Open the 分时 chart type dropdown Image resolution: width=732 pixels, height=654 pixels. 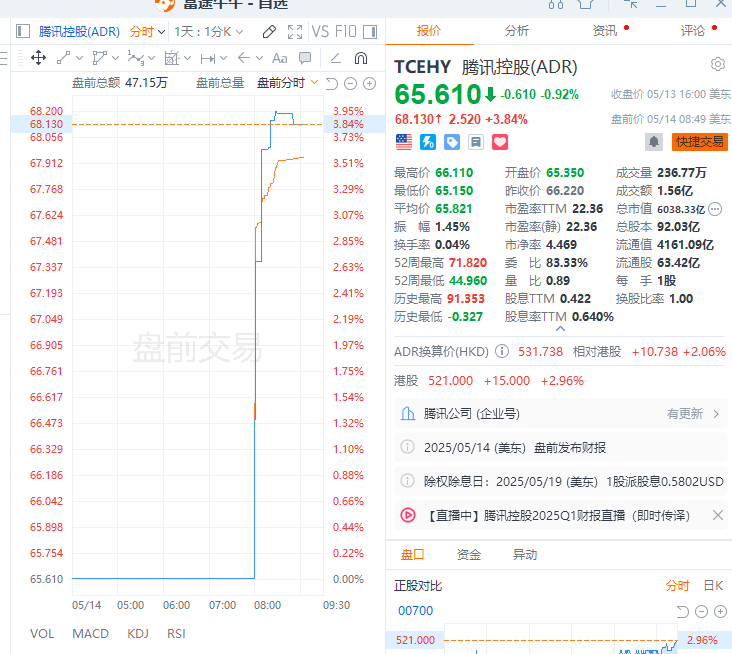[147, 32]
